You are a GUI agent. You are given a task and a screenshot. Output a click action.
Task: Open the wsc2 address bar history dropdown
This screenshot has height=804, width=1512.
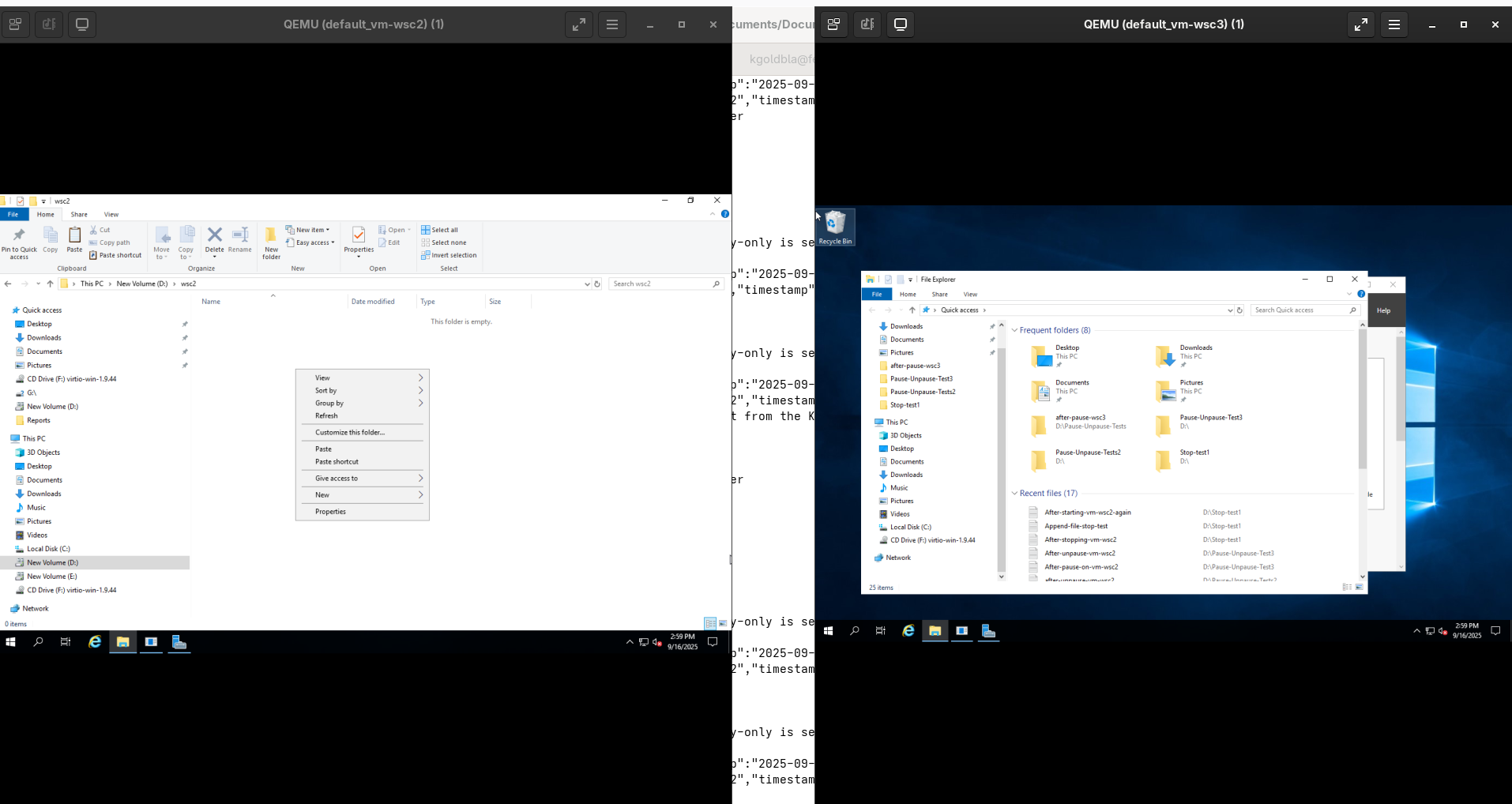tap(587, 284)
